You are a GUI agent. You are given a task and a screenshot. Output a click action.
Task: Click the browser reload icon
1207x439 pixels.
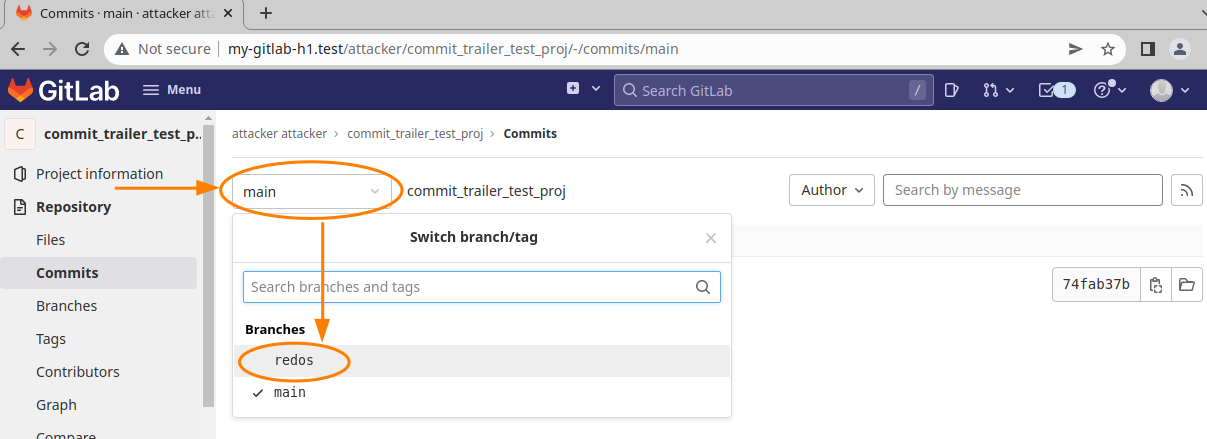pyautogui.click(x=83, y=49)
